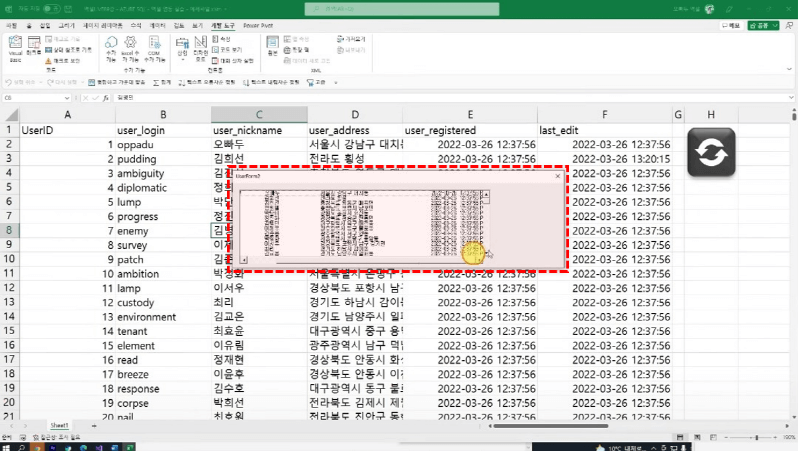Click Record Macro in the Code group
Image resolution: width=800 pixels, height=451 pixels.
tap(63, 39)
